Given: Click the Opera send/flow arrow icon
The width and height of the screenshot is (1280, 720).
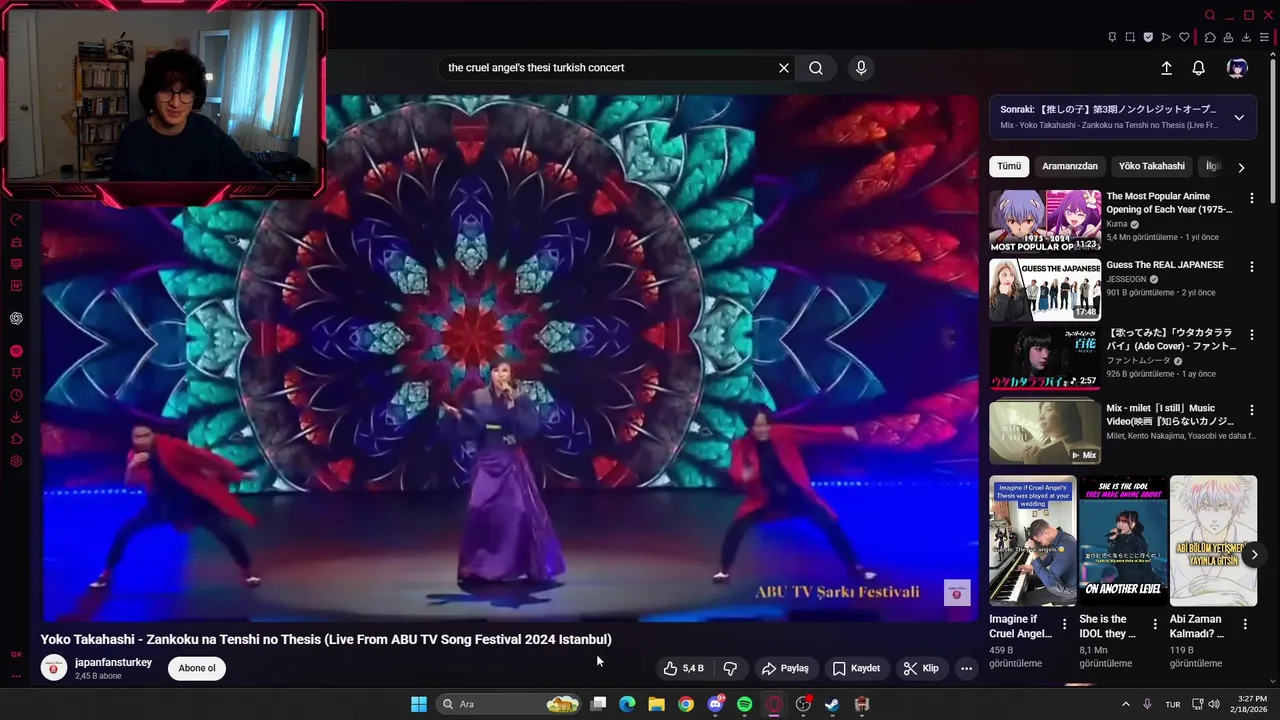Looking at the screenshot, I should pos(1166,37).
